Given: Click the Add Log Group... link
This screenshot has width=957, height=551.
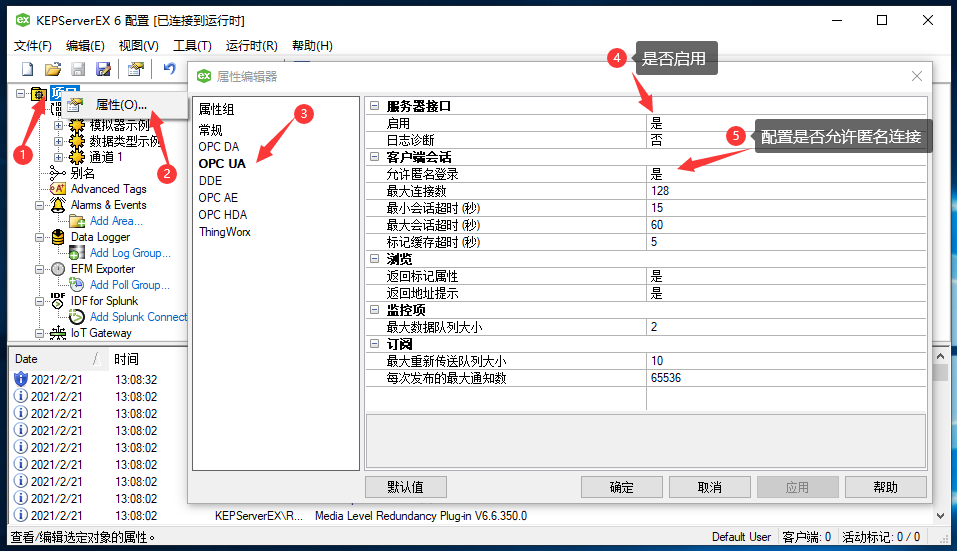Looking at the screenshot, I should click(x=130, y=253).
